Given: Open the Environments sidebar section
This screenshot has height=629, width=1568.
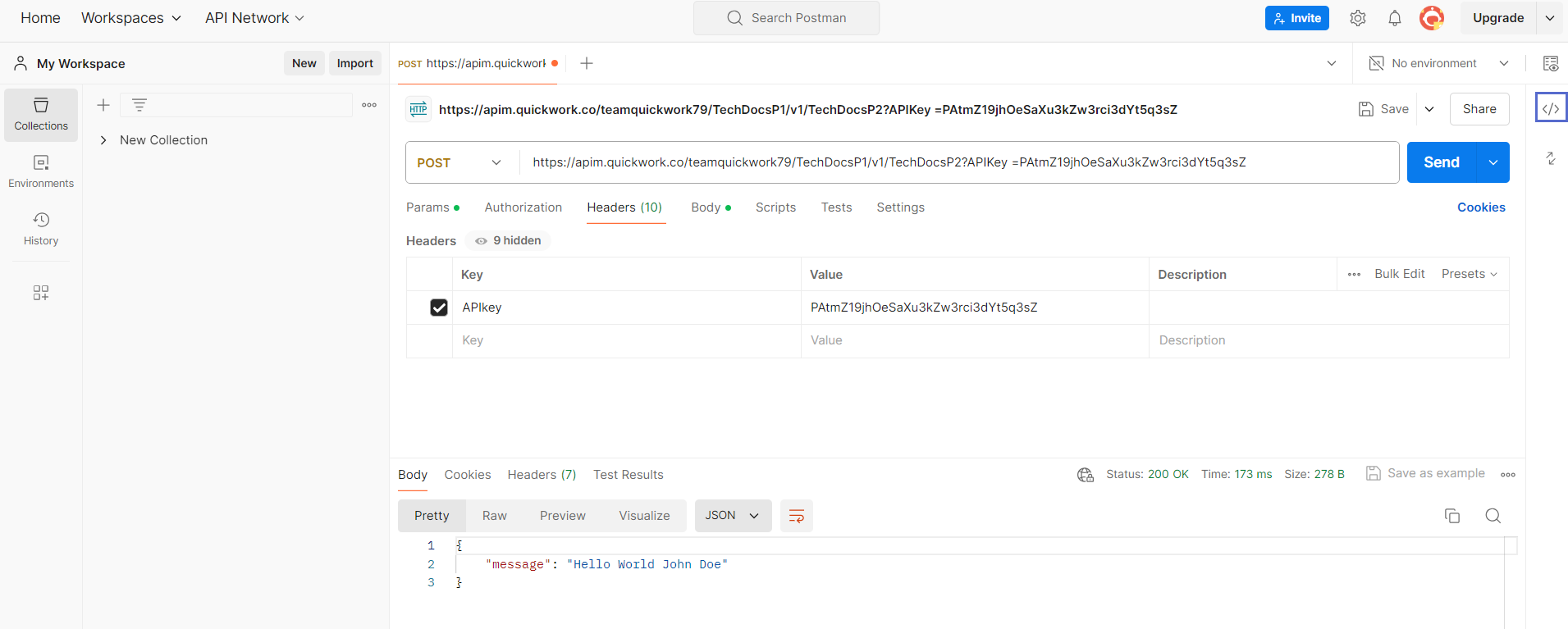Looking at the screenshot, I should click(x=41, y=171).
